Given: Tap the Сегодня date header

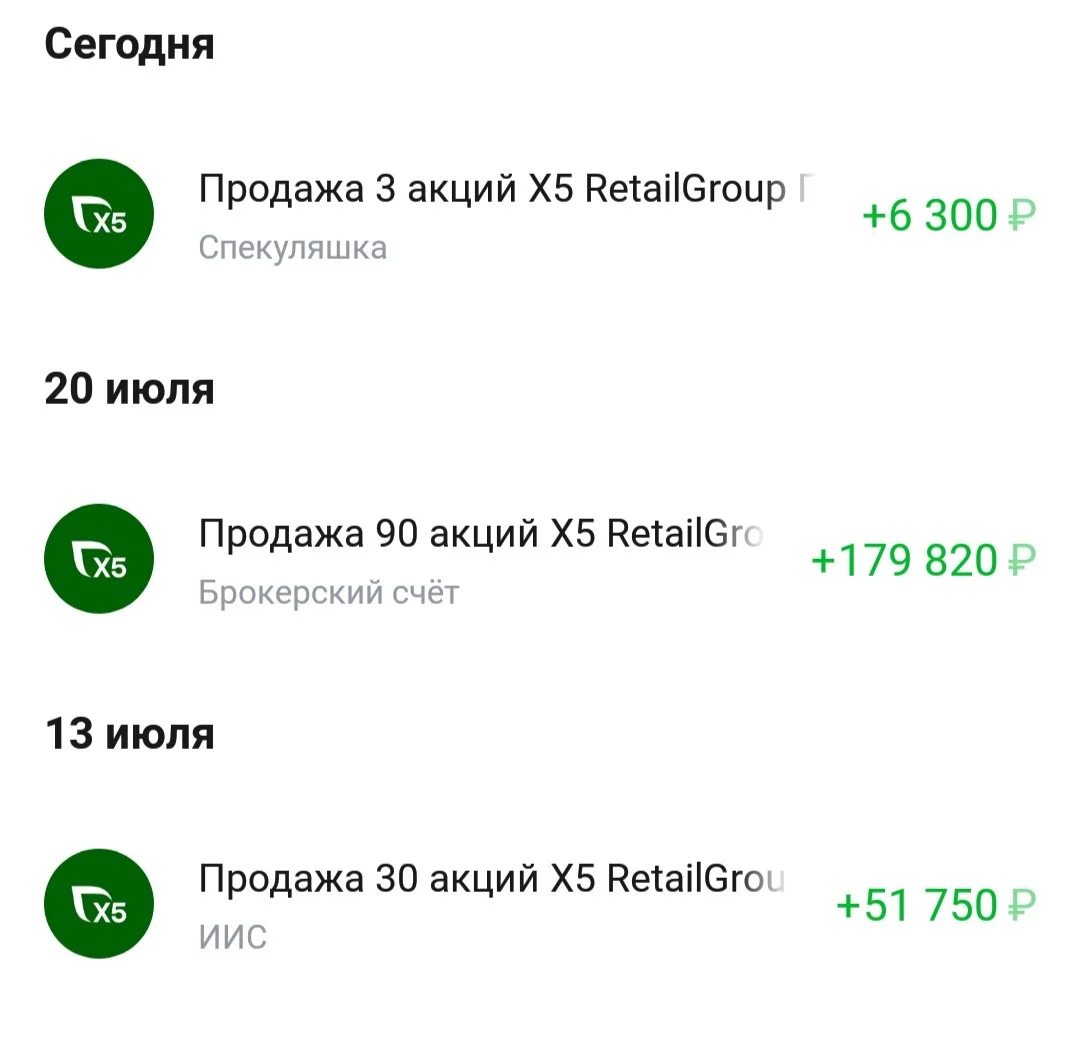Looking at the screenshot, I should (129, 45).
